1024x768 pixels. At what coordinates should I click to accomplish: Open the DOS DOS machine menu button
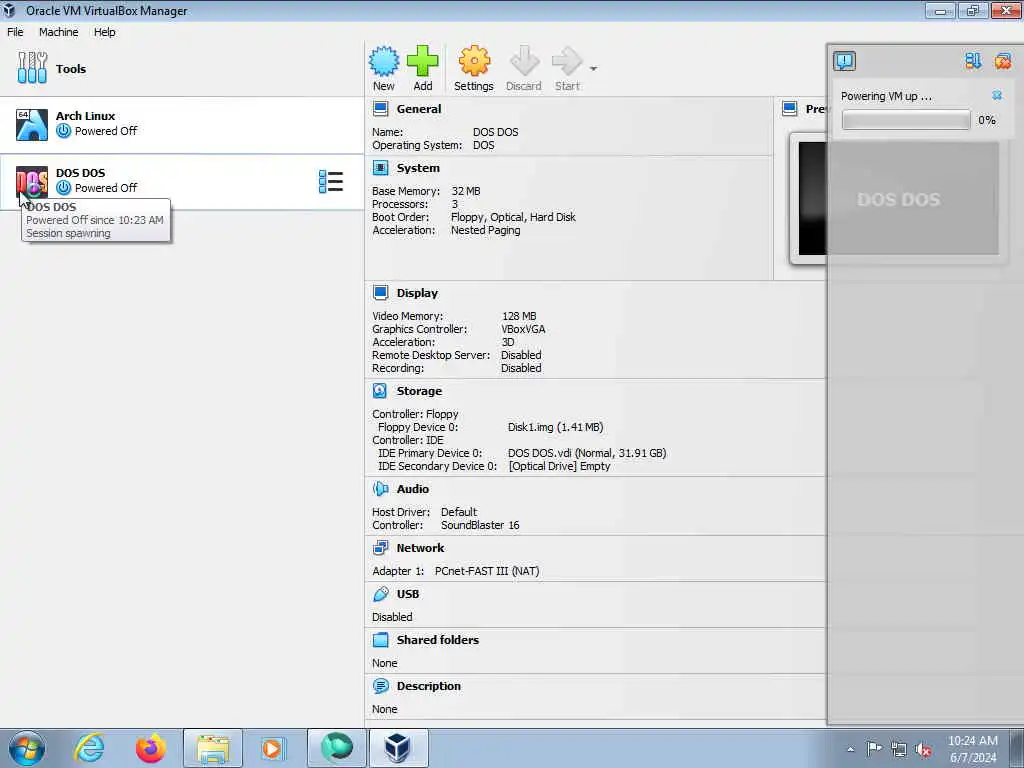[x=330, y=182]
